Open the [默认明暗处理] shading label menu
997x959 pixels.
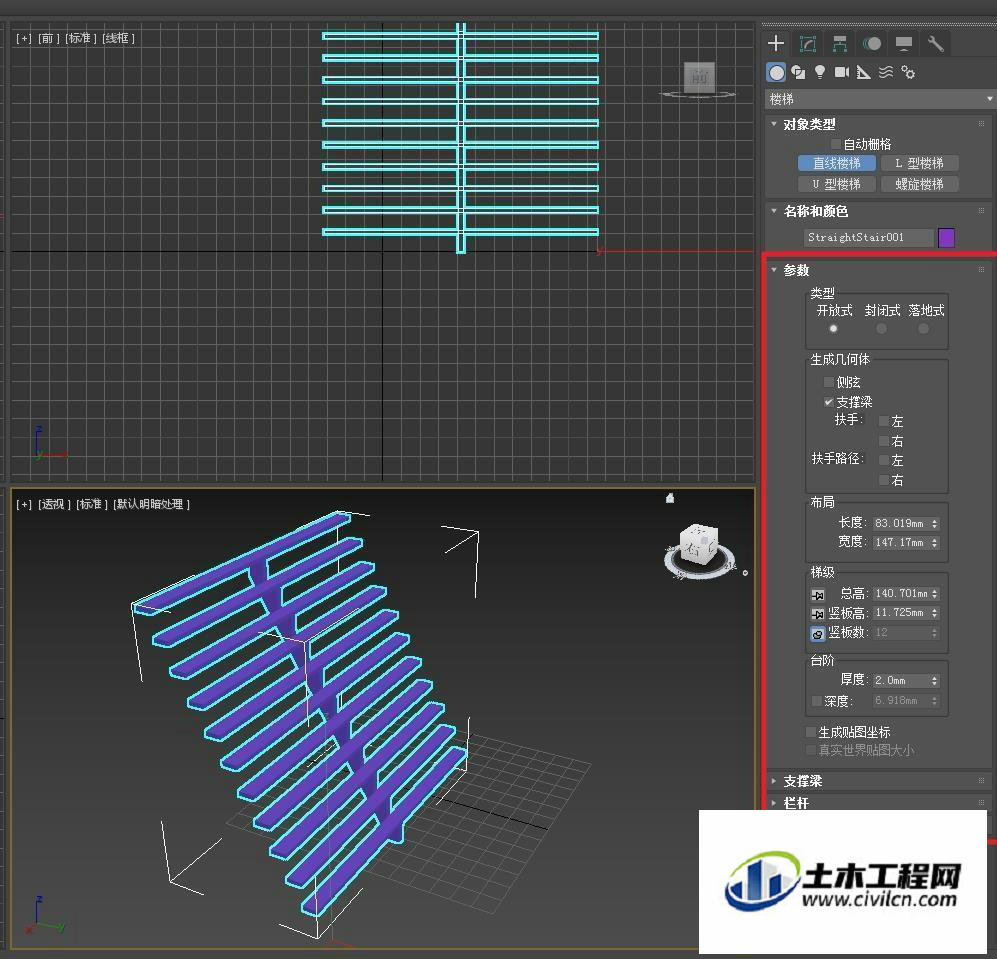pos(151,504)
